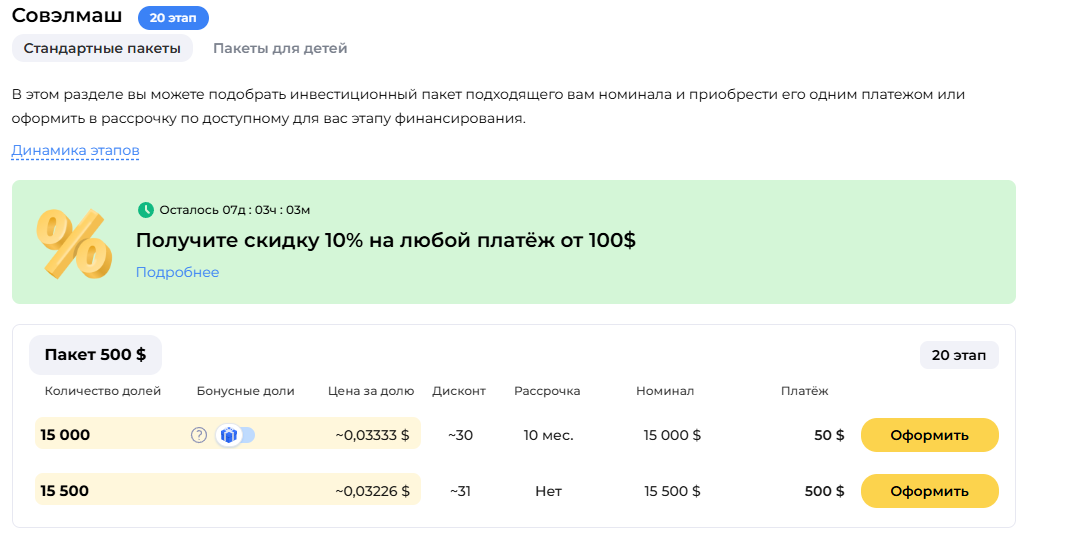The width and height of the screenshot is (1085, 535).
Task: Select the 15 500 shares quantity
Action: 64,491
